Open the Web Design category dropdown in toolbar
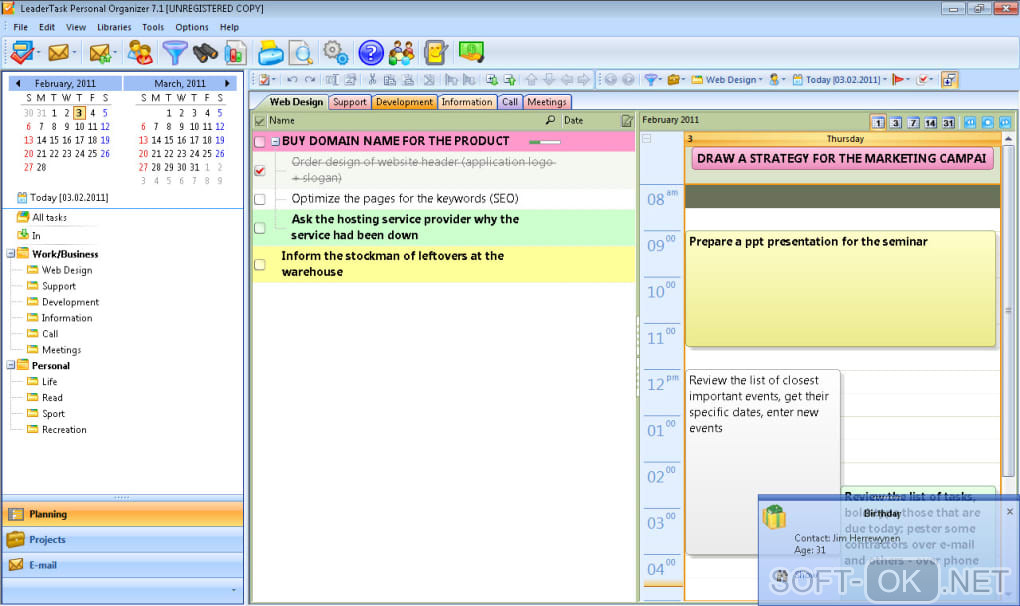 tap(727, 79)
